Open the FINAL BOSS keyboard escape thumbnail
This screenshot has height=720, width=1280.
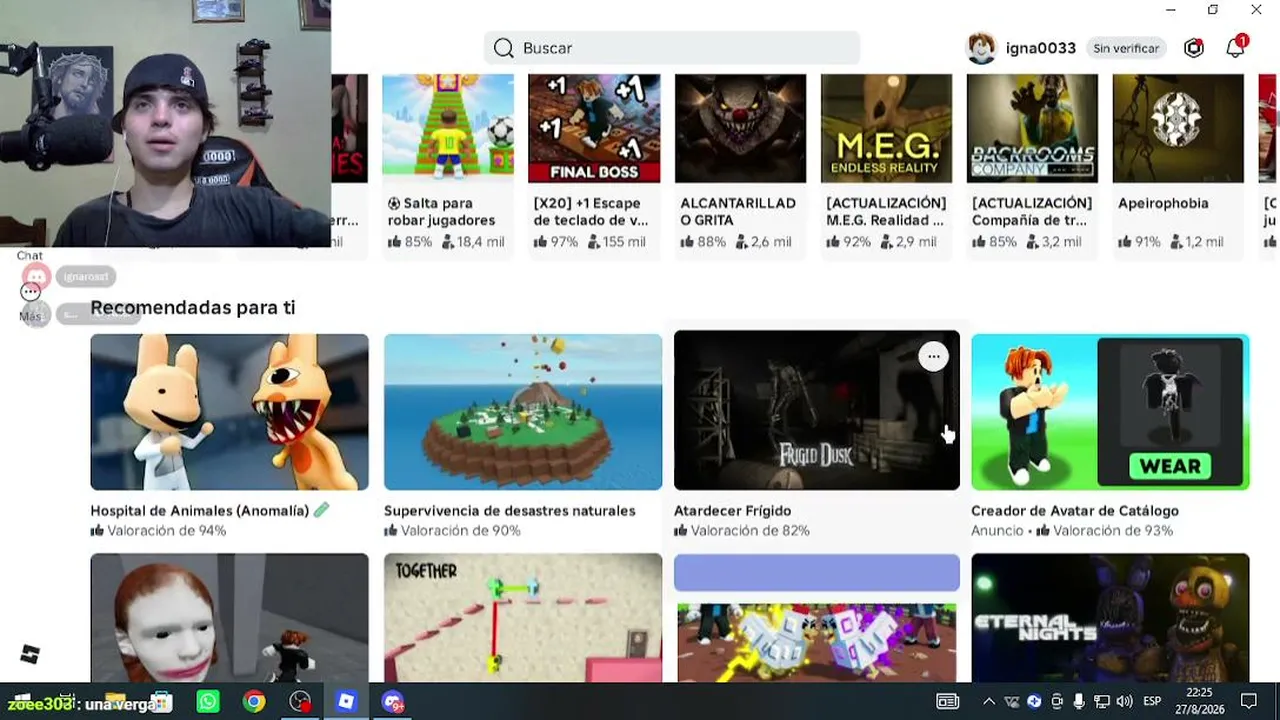pyautogui.click(x=594, y=129)
